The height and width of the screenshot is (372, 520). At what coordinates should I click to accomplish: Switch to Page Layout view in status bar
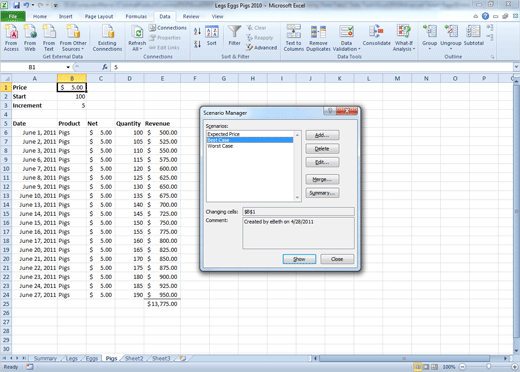[x=426, y=367]
